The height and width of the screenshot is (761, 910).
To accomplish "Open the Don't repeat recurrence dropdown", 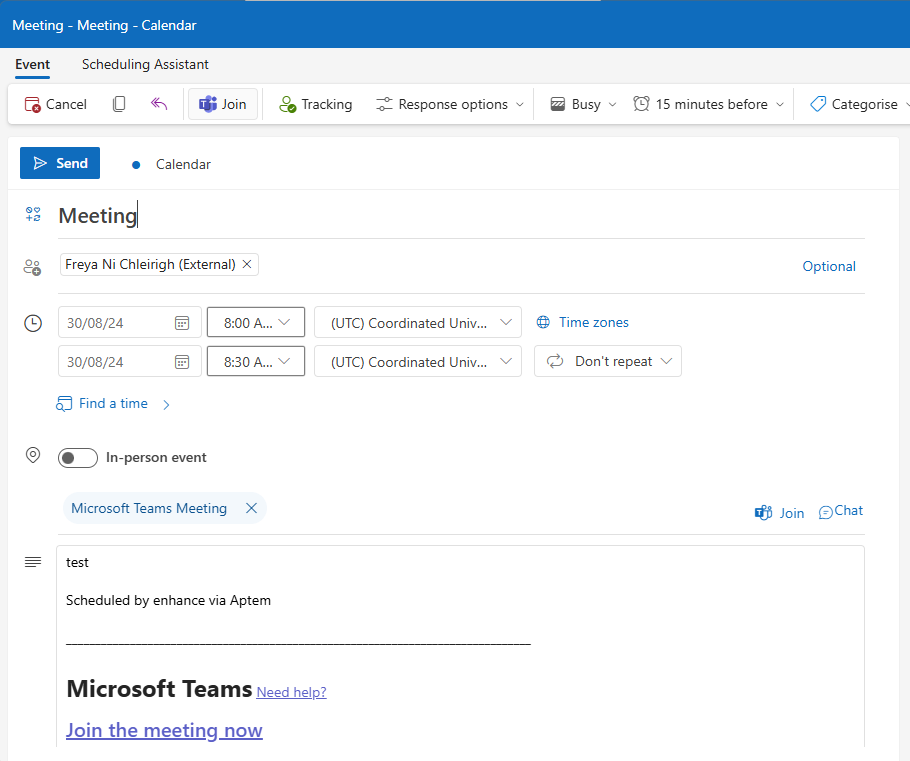I will coord(608,361).
